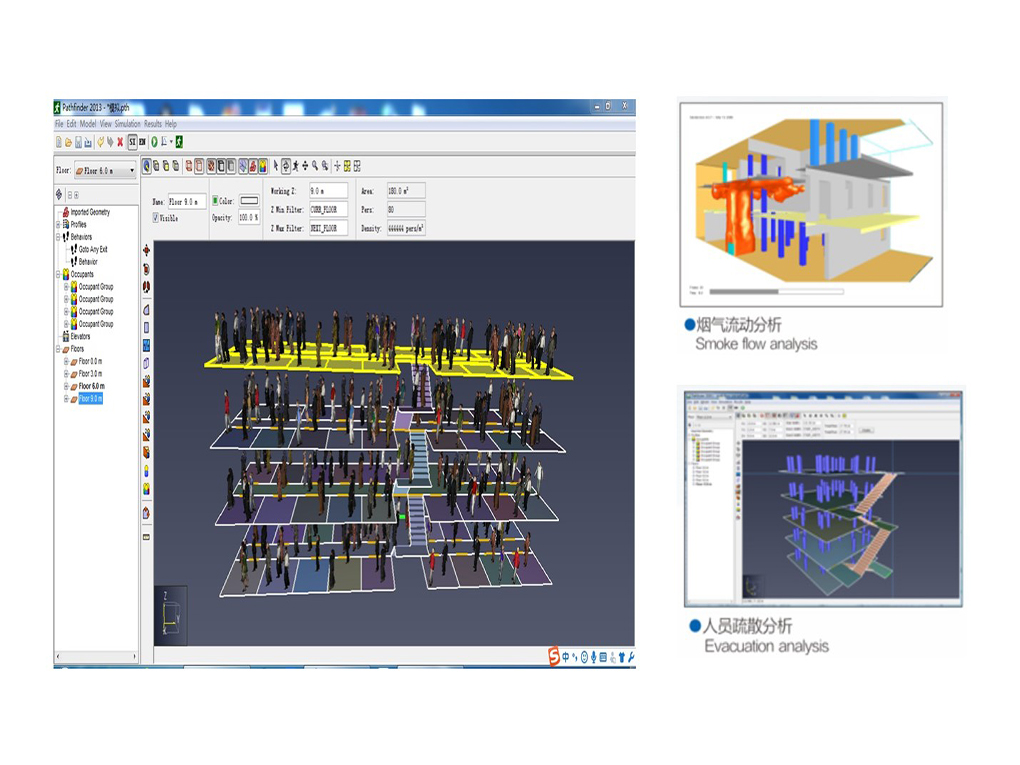Collapse the Occupants tree node

(59, 274)
